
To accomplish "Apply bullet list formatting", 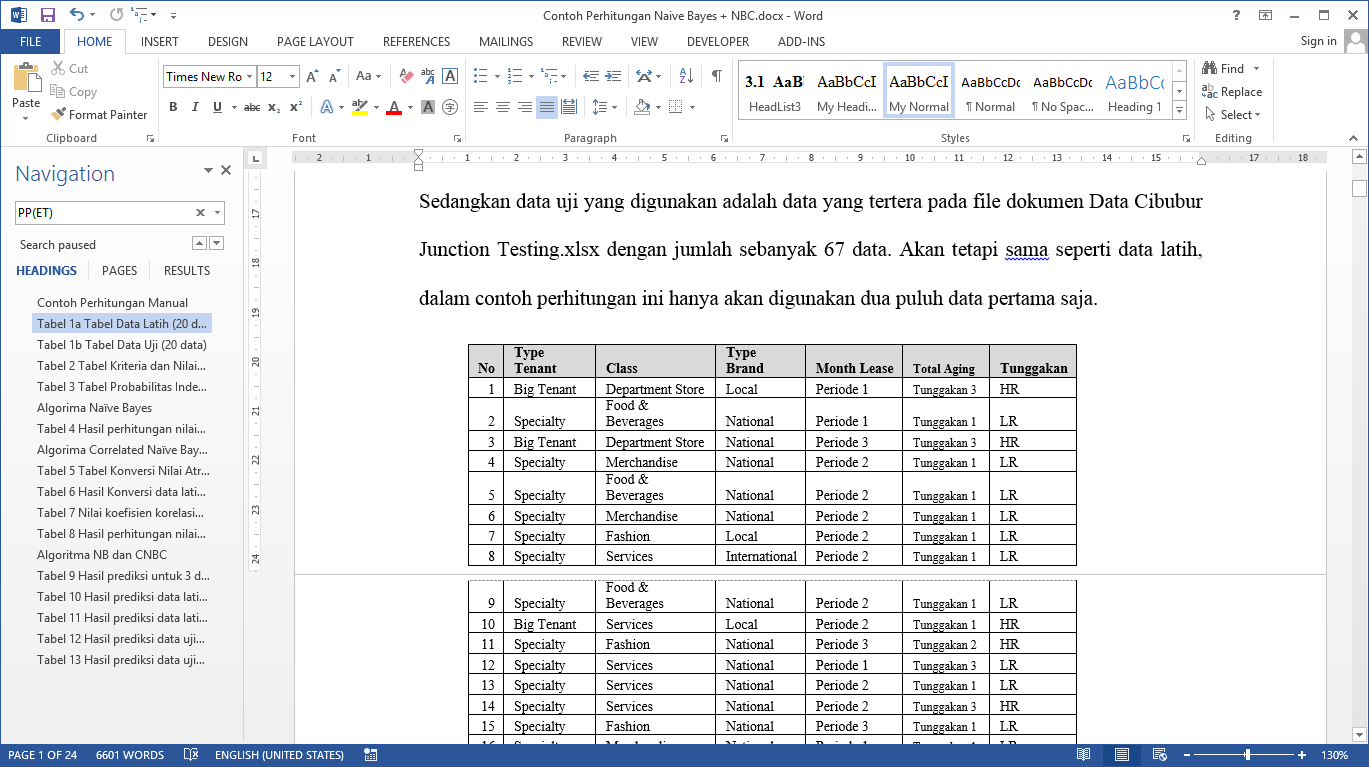I will (x=480, y=76).
